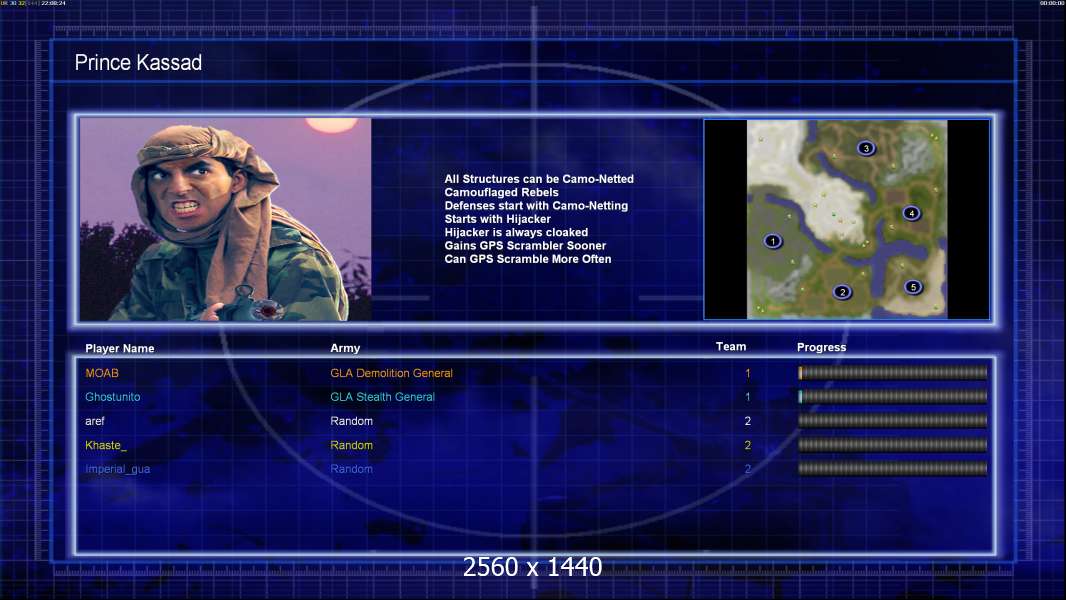Image resolution: width=1066 pixels, height=600 pixels.
Task: Click Khaste_'s loading progress bar
Action: coord(893,445)
